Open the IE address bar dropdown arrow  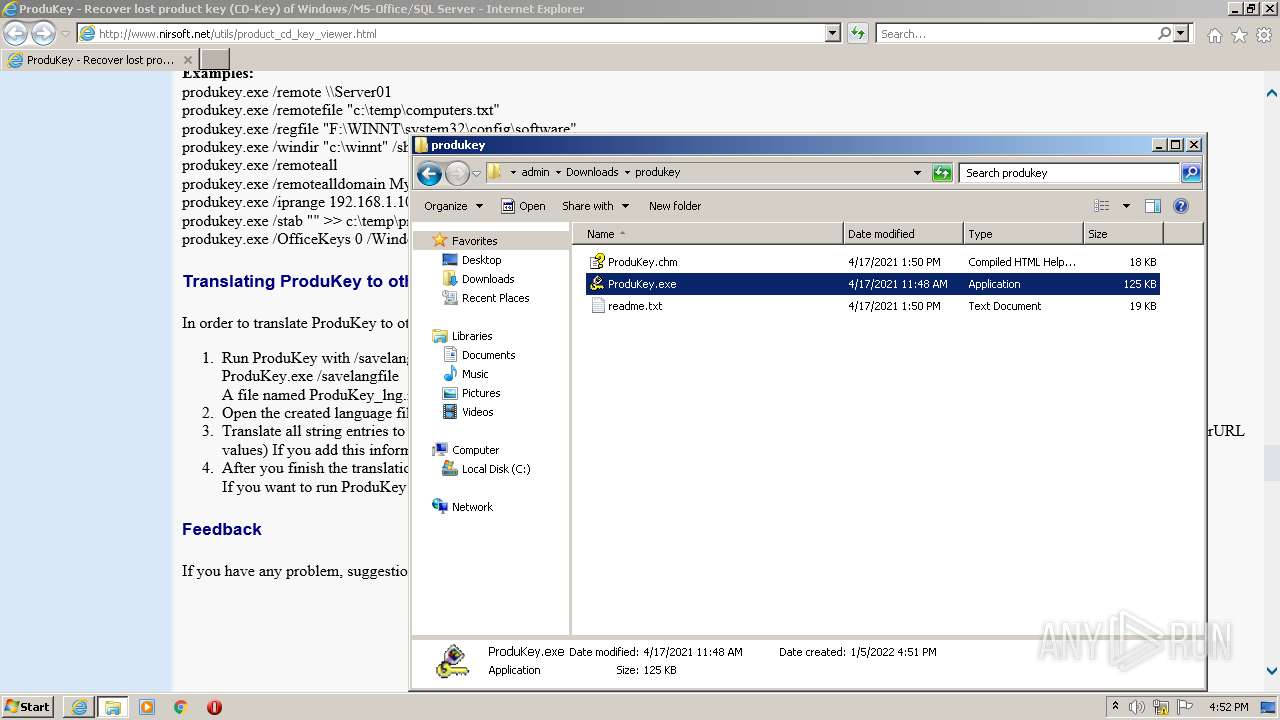coord(832,34)
